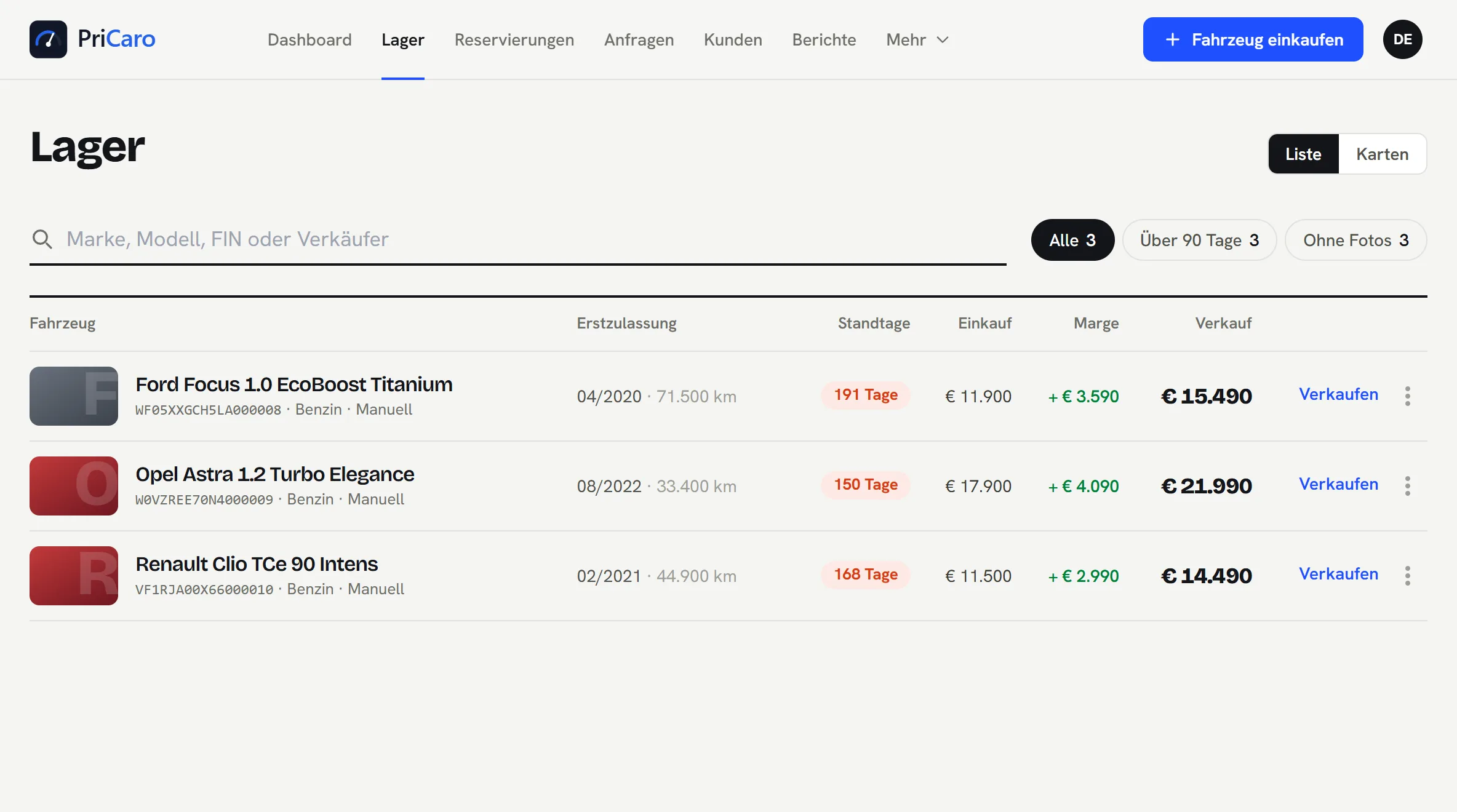Open the Berichte tab

tap(824, 39)
